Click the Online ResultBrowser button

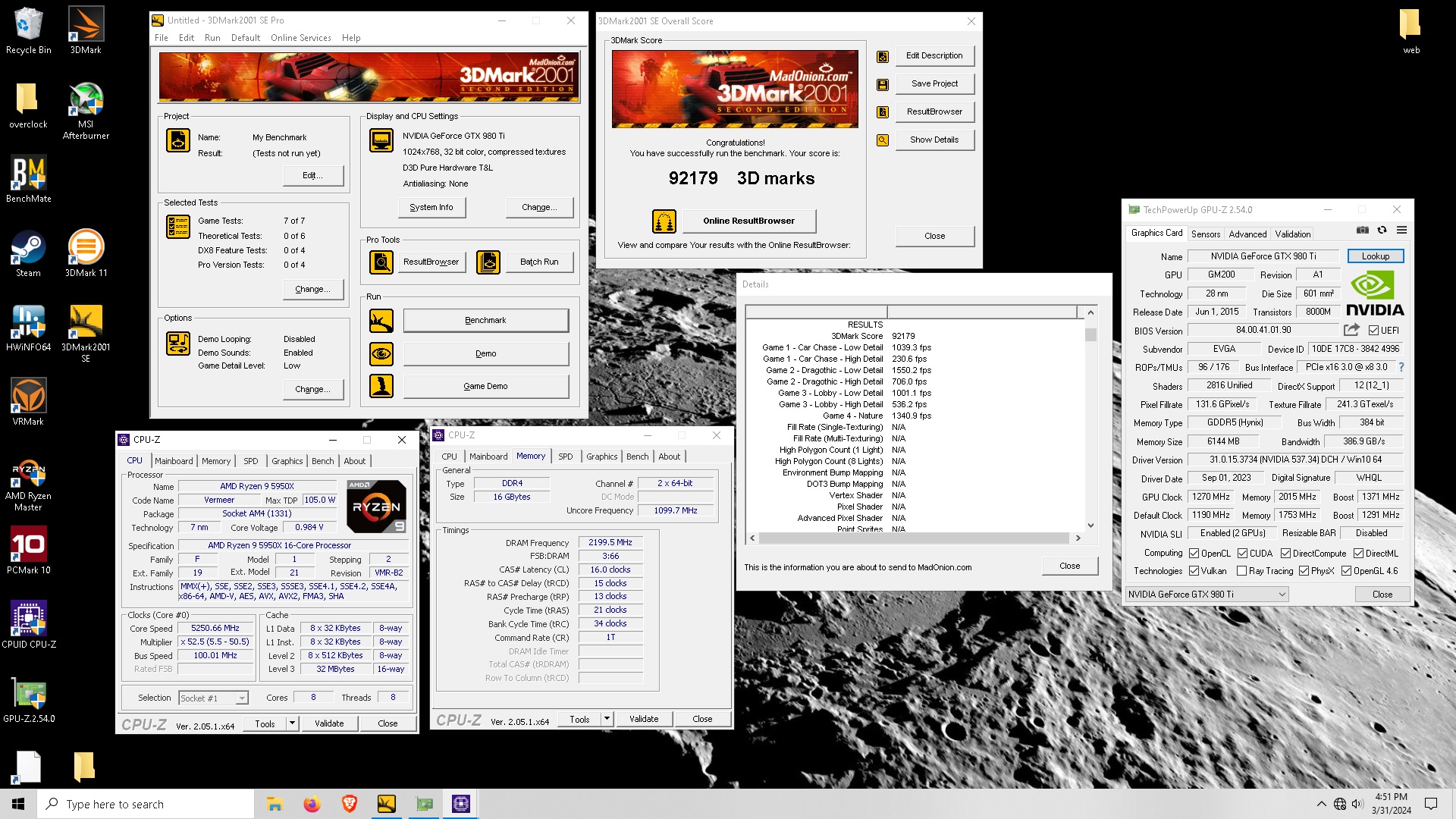(x=748, y=221)
